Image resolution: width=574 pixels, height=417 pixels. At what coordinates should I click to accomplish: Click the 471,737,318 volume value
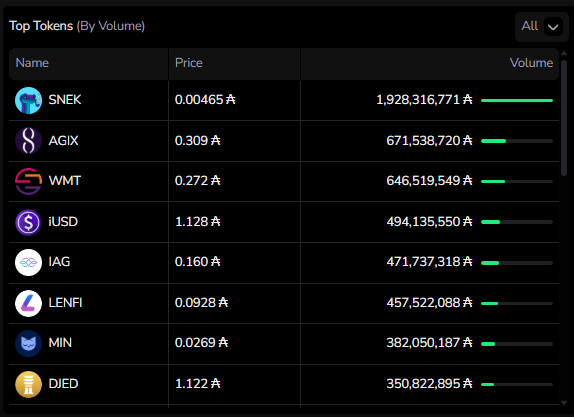pyautogui.click(x=429, y=262)
